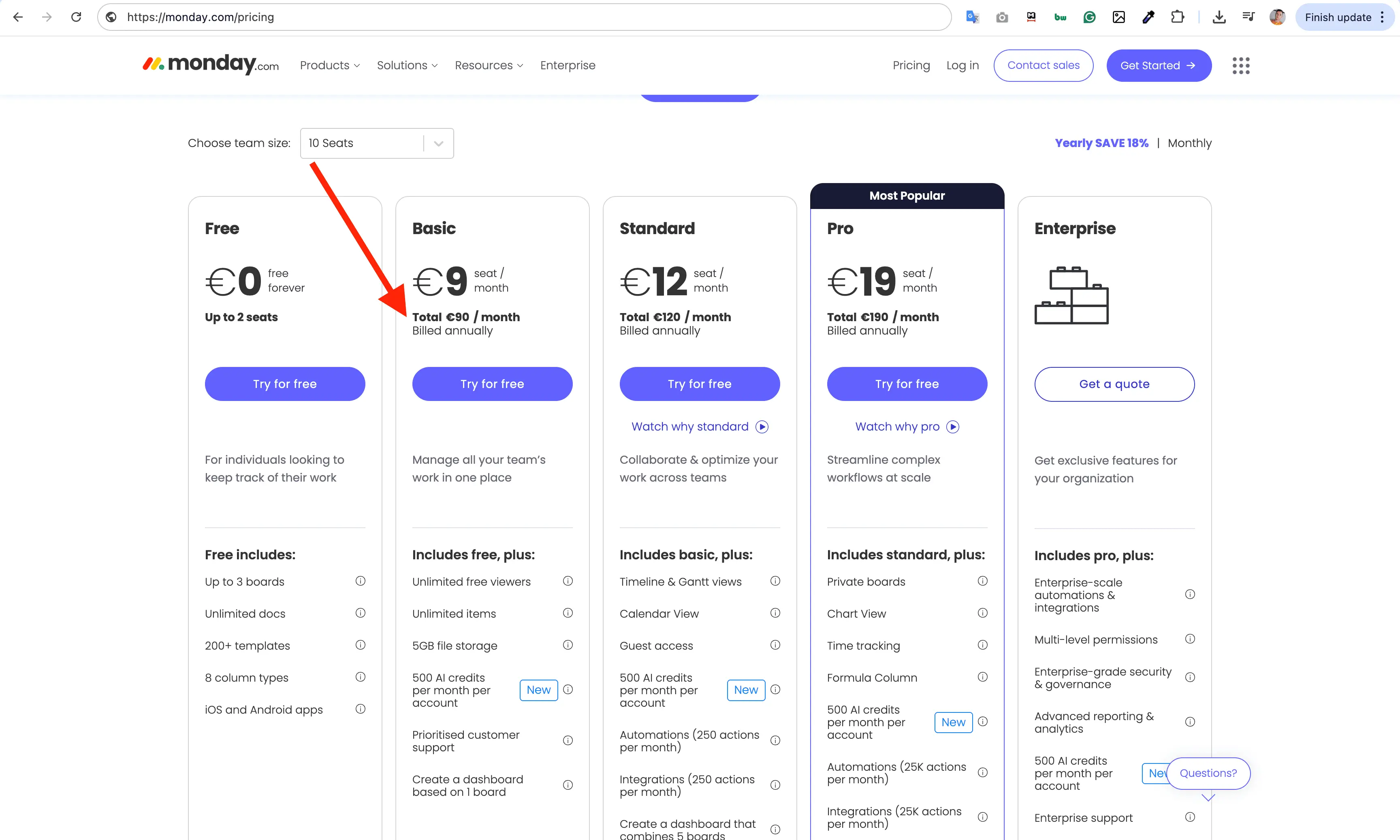The height and width of the screenshot is (840, 1400).
Task: Switch billing to Monthly
Action: click(x=1189, y=143)
